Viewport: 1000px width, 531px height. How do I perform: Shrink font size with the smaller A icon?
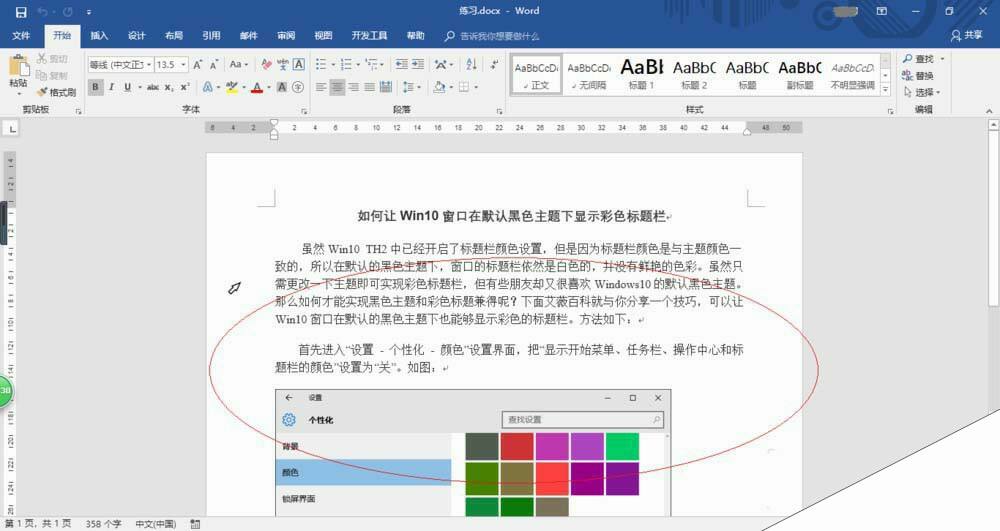[214, 64]
